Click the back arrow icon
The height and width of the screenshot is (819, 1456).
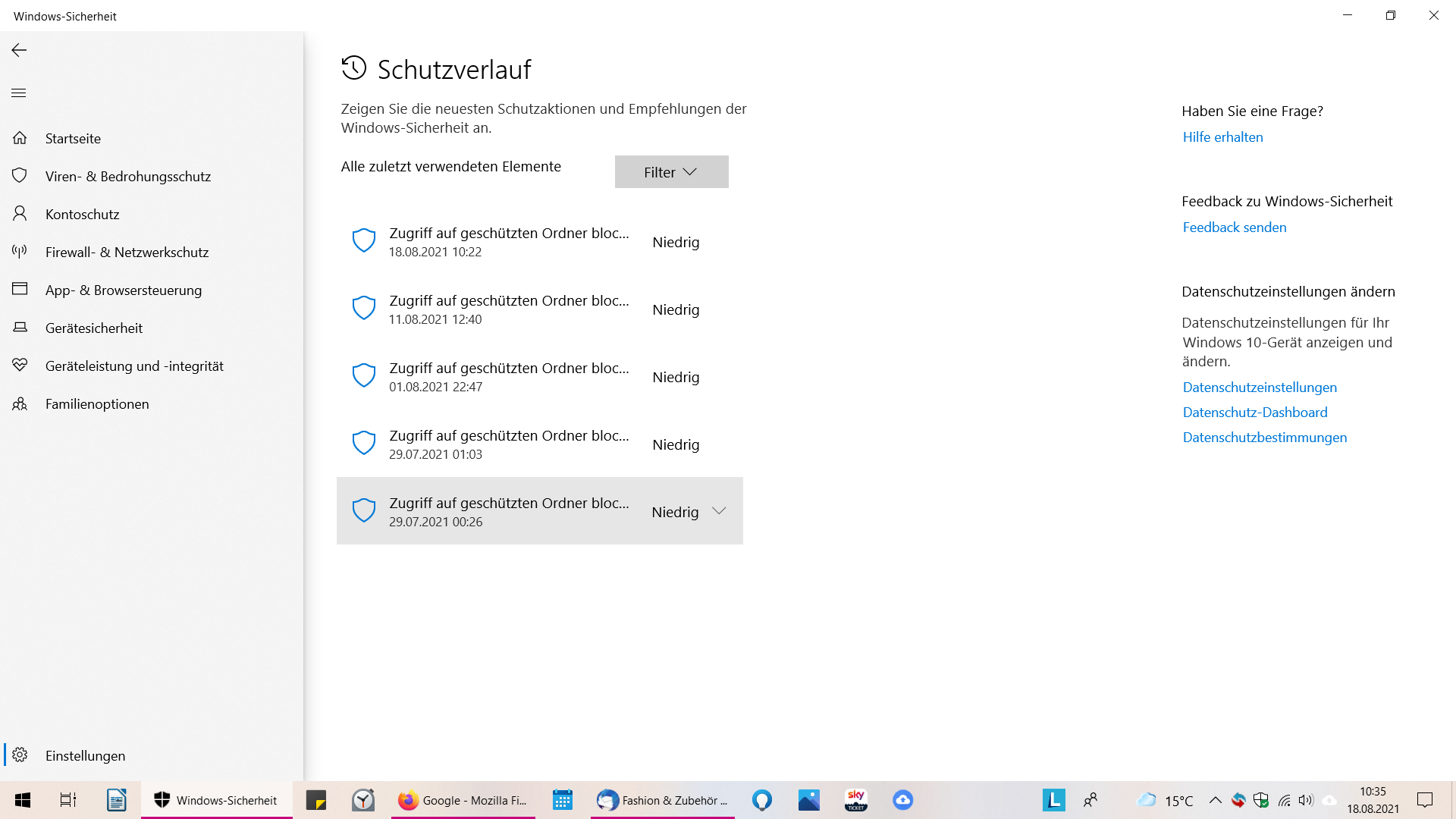[x=19, y=50]
